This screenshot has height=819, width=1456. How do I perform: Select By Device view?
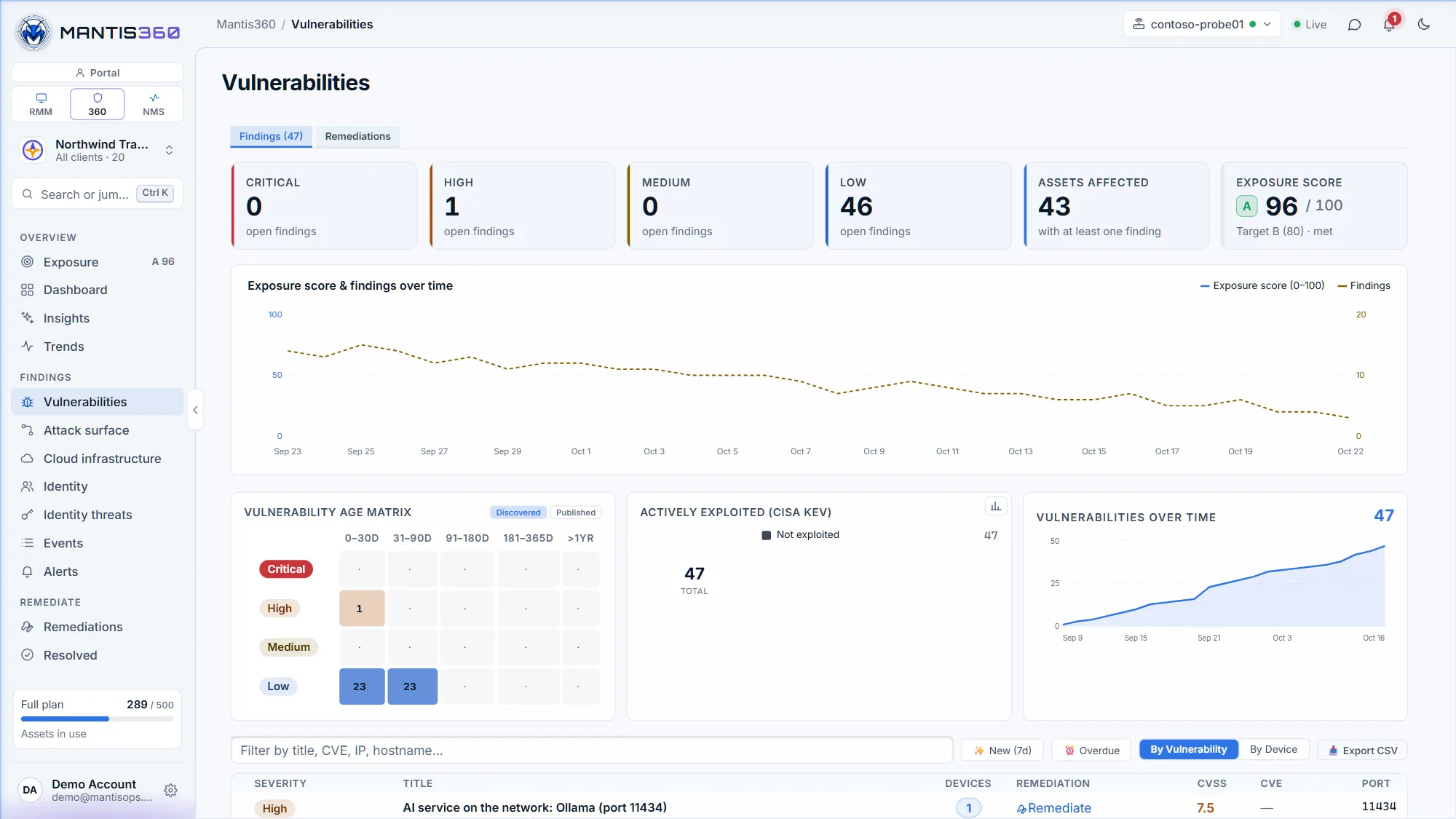(x=1273, y=749)
